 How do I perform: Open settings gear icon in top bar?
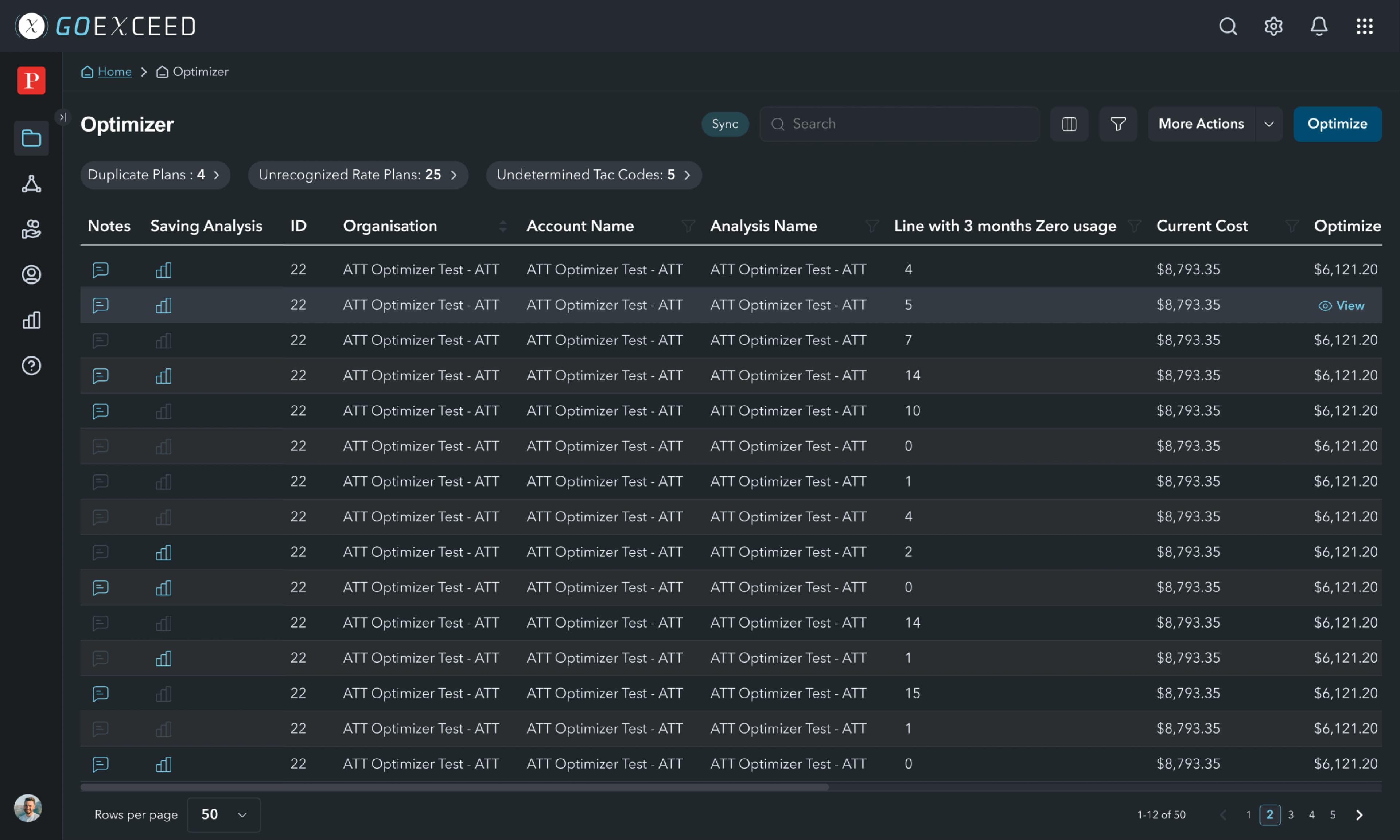1273,26
